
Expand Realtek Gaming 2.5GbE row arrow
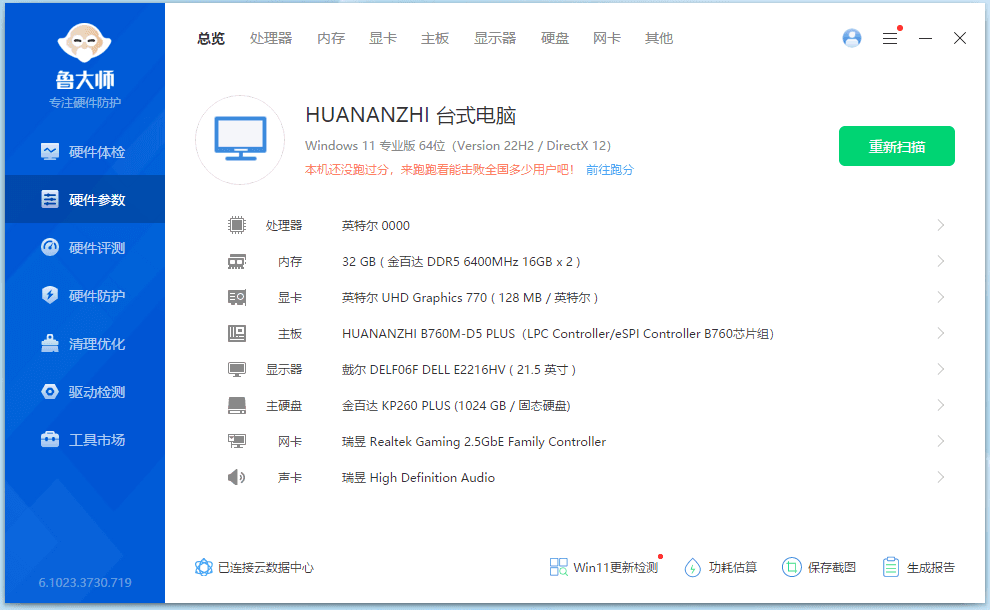tap(941, 441)
